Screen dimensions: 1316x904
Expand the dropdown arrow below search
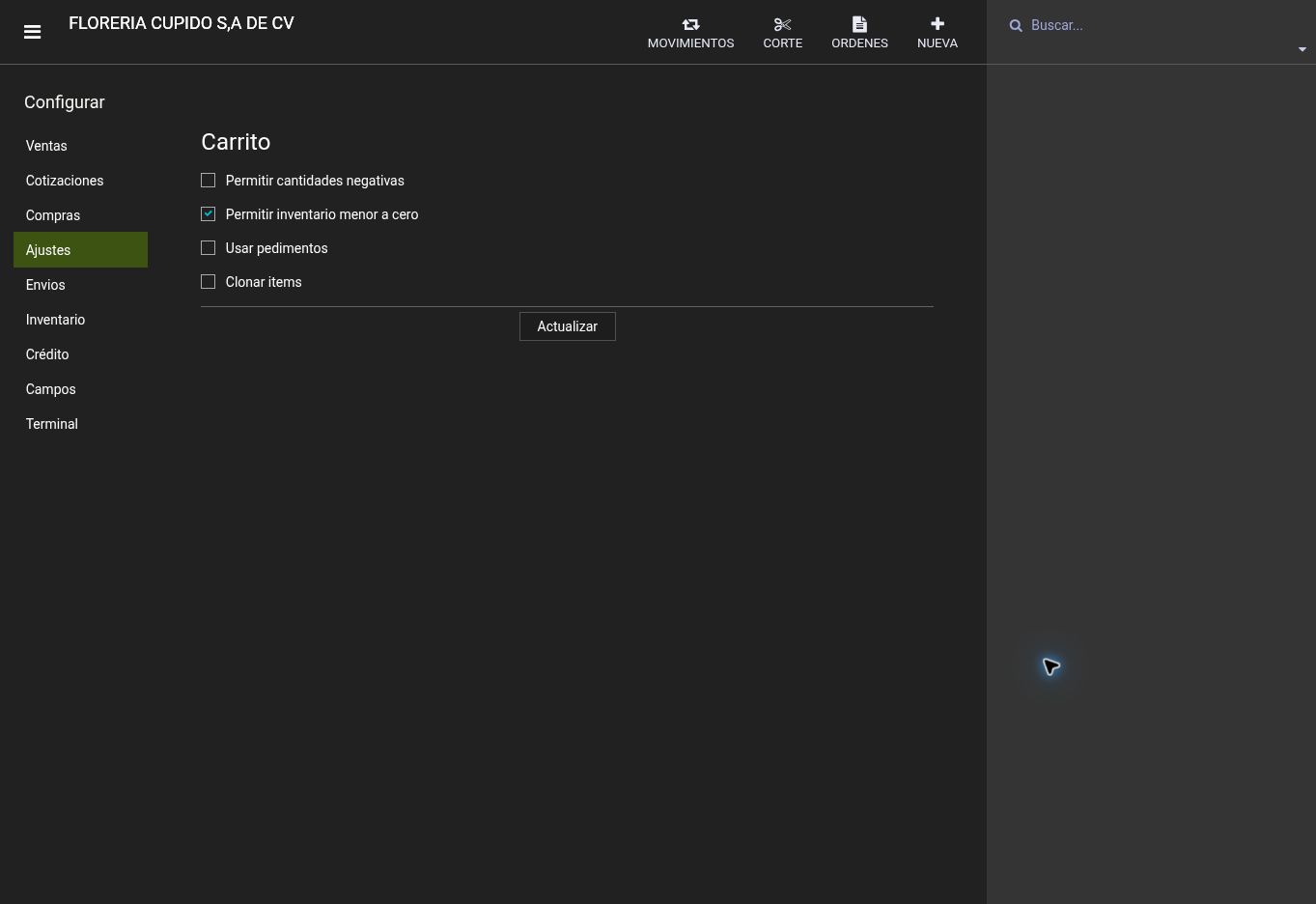[1302, 49]
